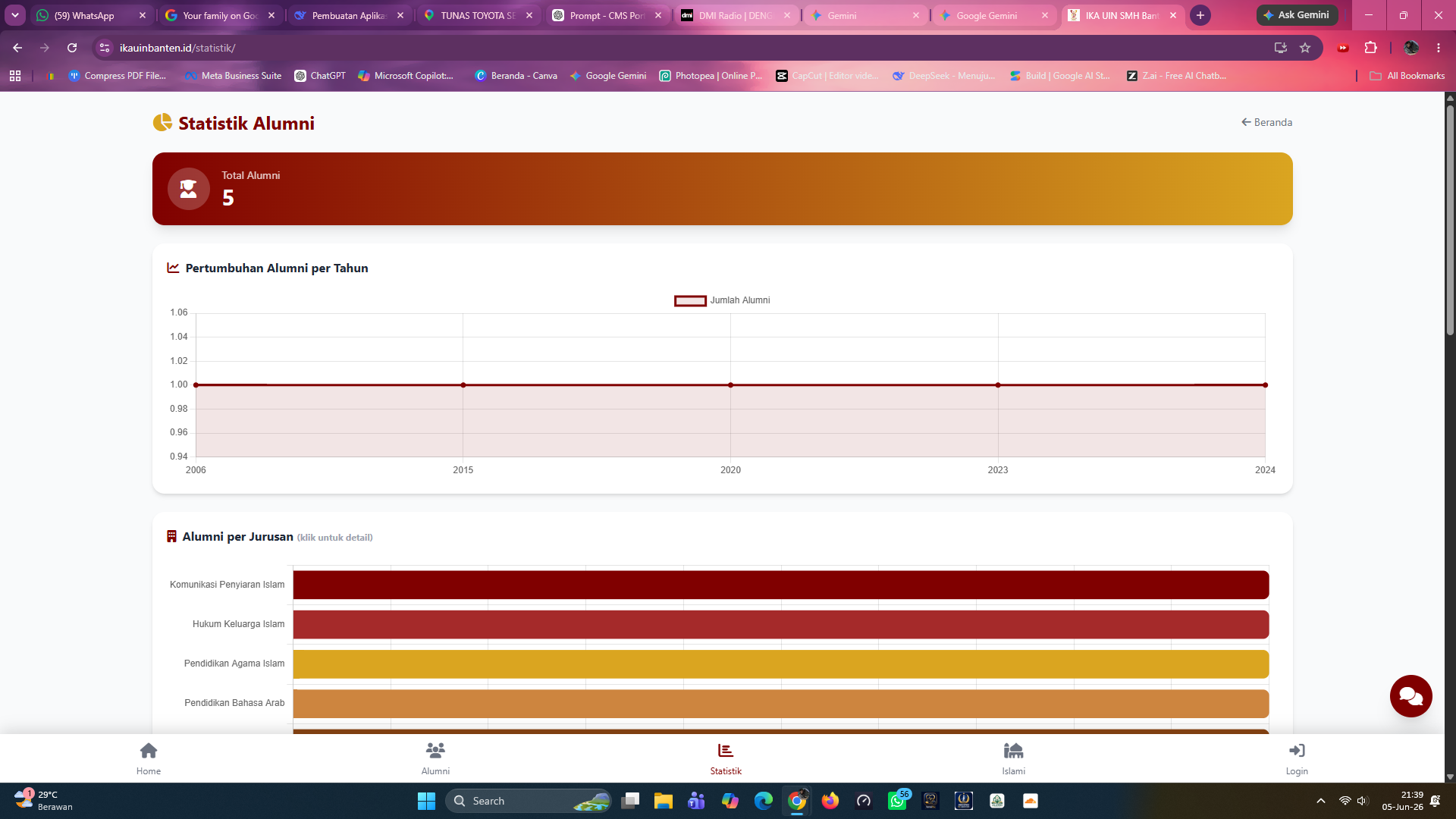Go to the Beranda link
This screenshot has width=1456, height=819.
(x=1266, y=122)
